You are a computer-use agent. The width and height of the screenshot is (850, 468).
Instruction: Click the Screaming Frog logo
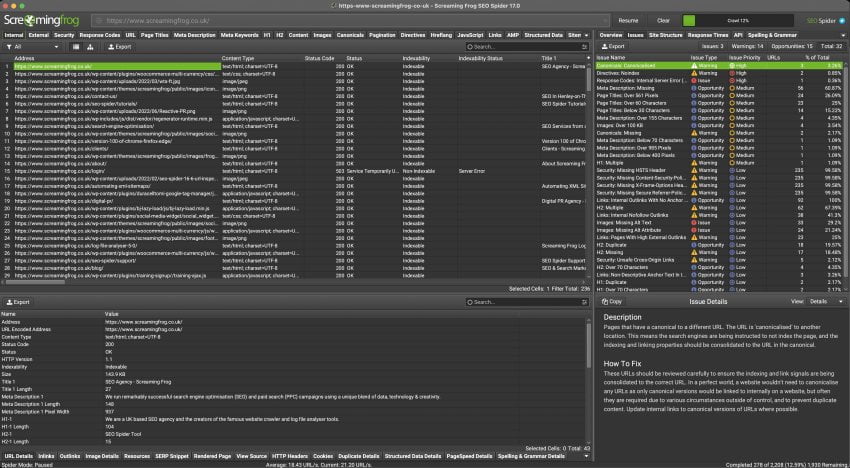pos(41,21)
